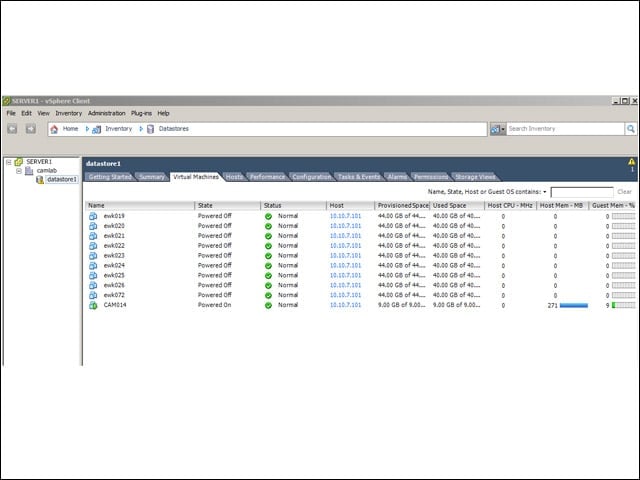Click the Datastores cylinder icon in breadcrumb
Image resolution: width=640 pixels, height=480 pixels.
[150, 129]
